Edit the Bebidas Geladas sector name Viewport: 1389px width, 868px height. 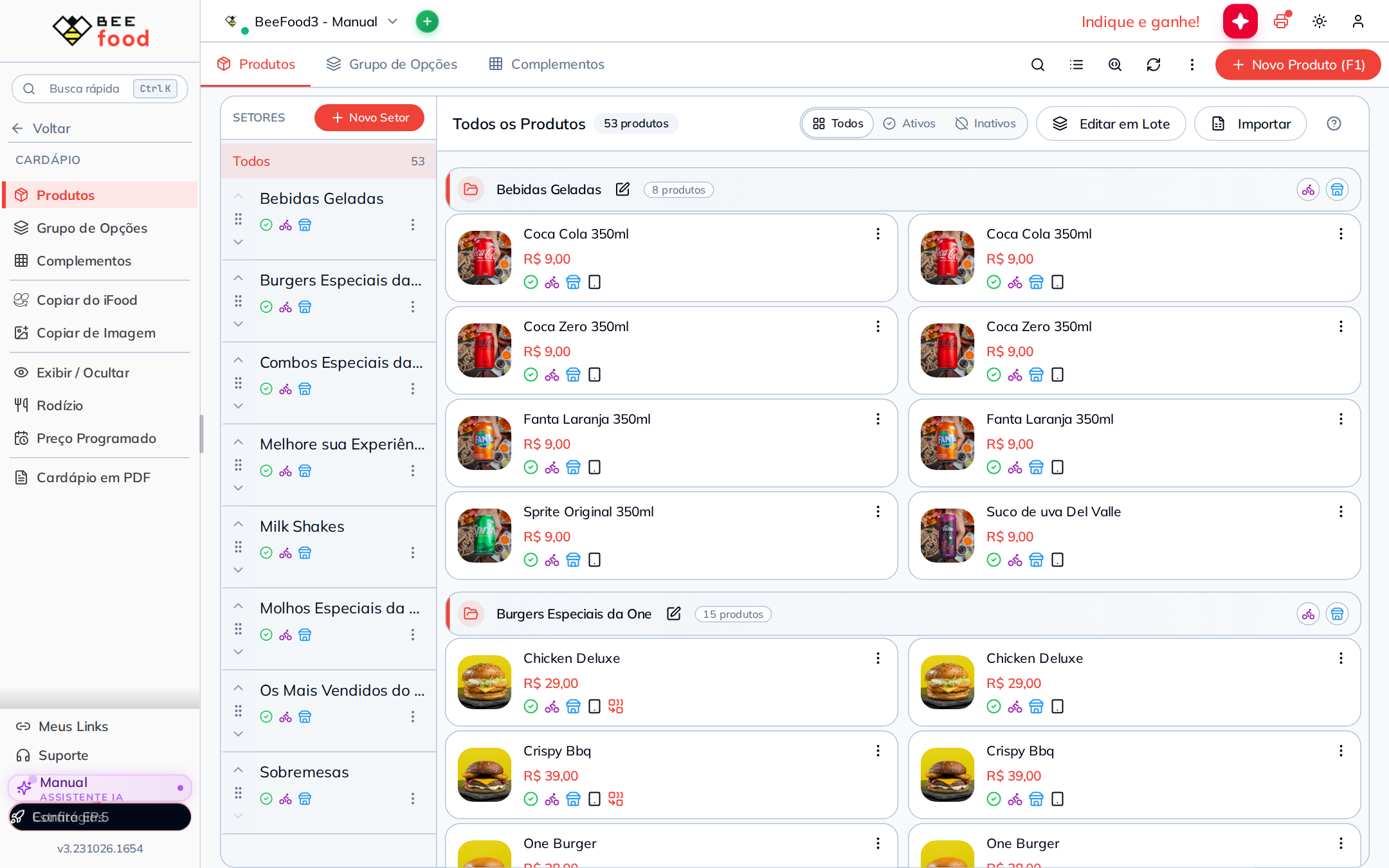tap(622, 189)
